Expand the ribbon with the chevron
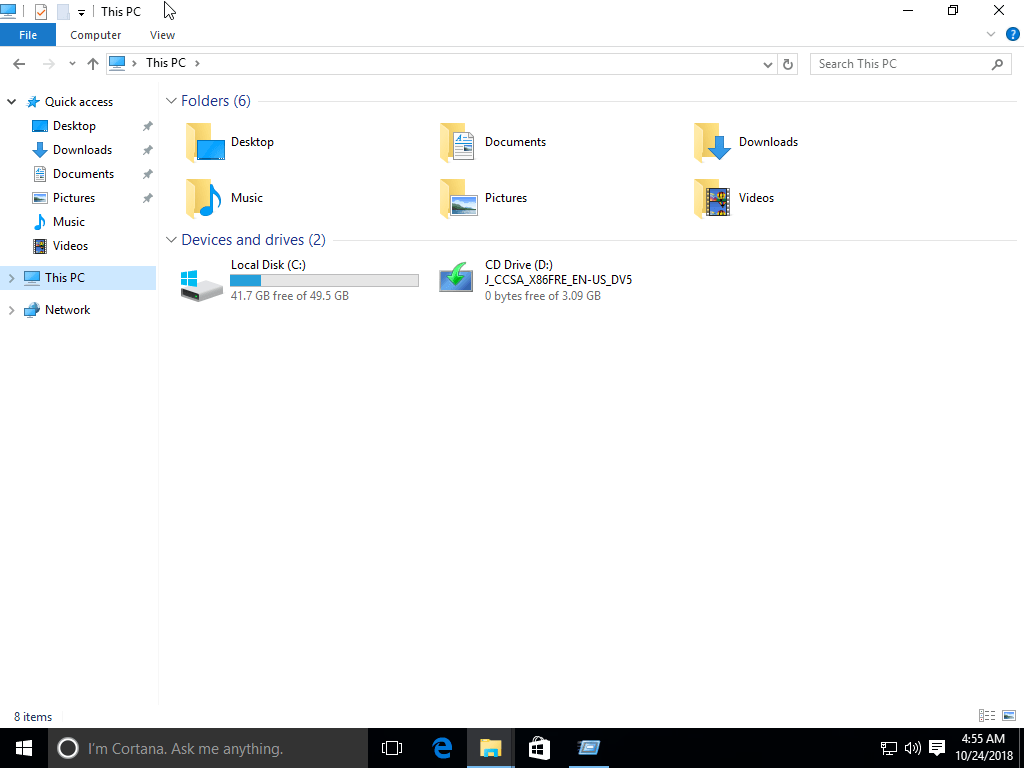Image resolution: width=1024 pixels, height=768 pixels. click(x=991, y=35)
